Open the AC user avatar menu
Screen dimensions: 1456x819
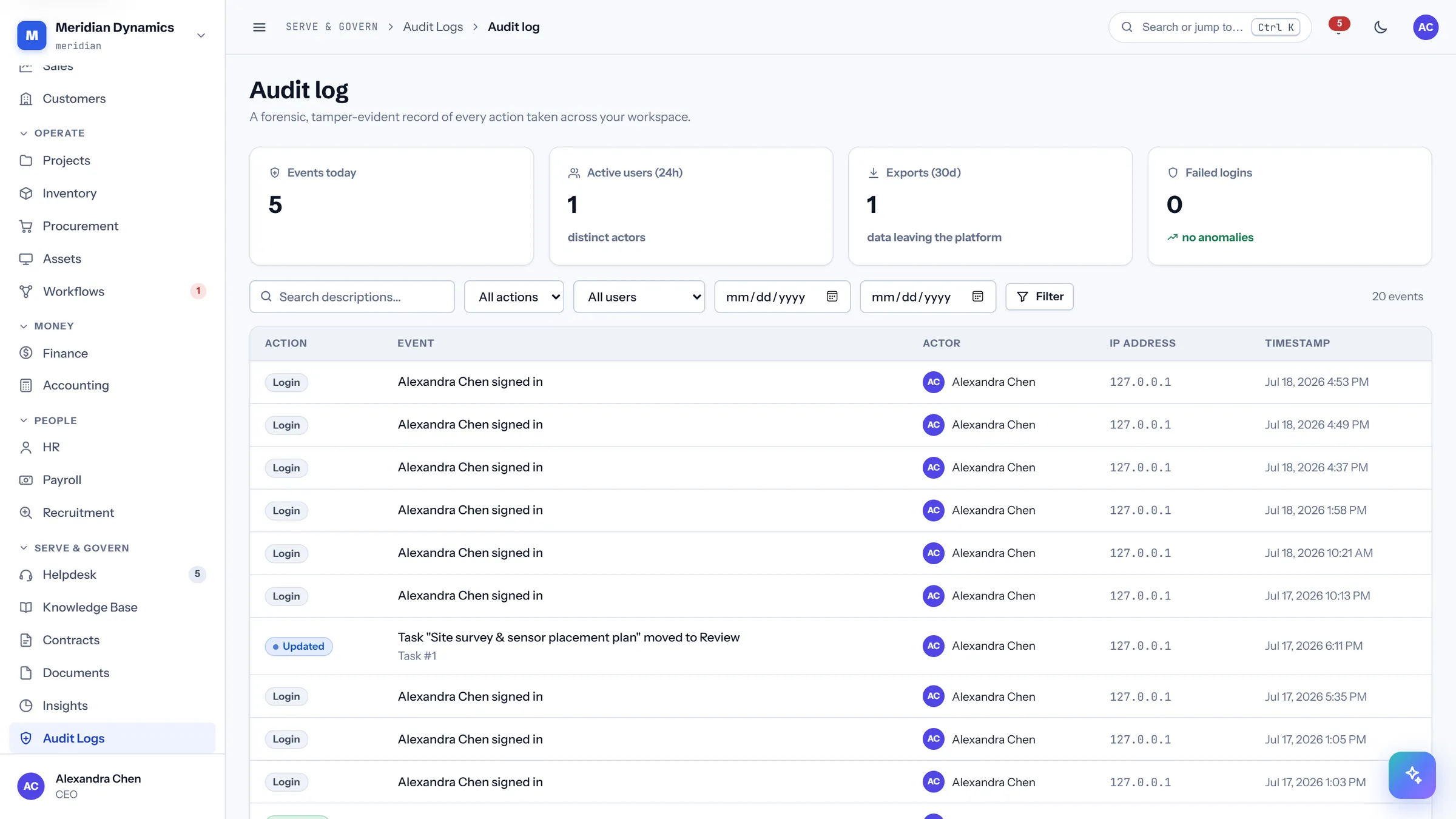(1426, 27)
